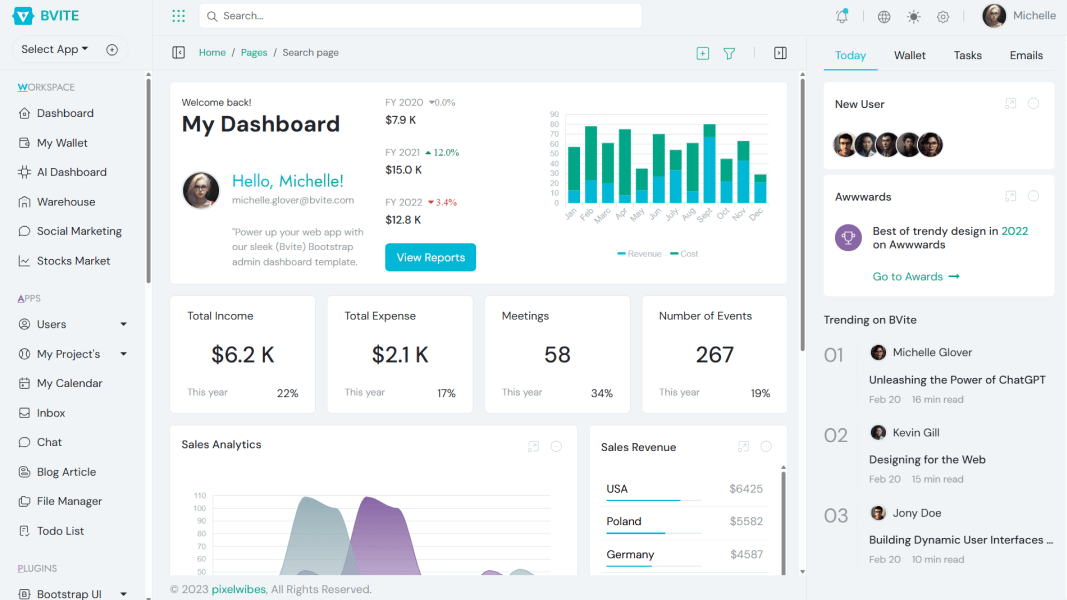Open the apps grid menu
Viewport: 1067px width, 600px height.
(x=178, y=15)
